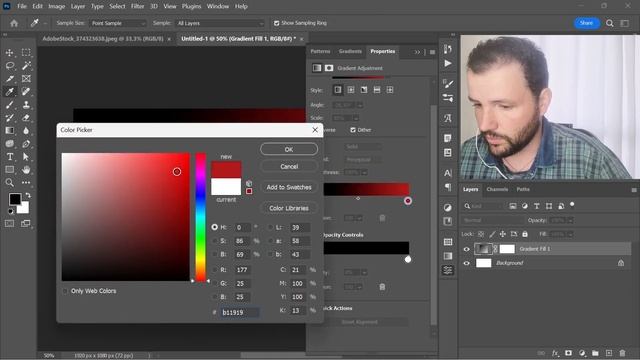Open the Image menu

click(x=56, y=6)
